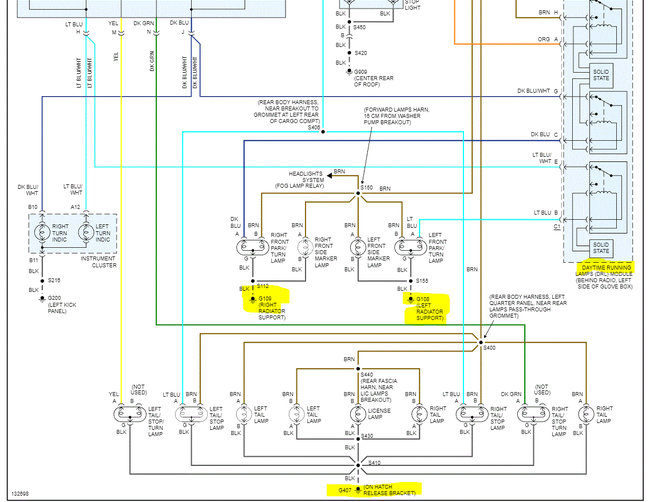Click the A12 connector pin label
The width and height of the screenshot is (650, 502).
[x=75, y=207]
